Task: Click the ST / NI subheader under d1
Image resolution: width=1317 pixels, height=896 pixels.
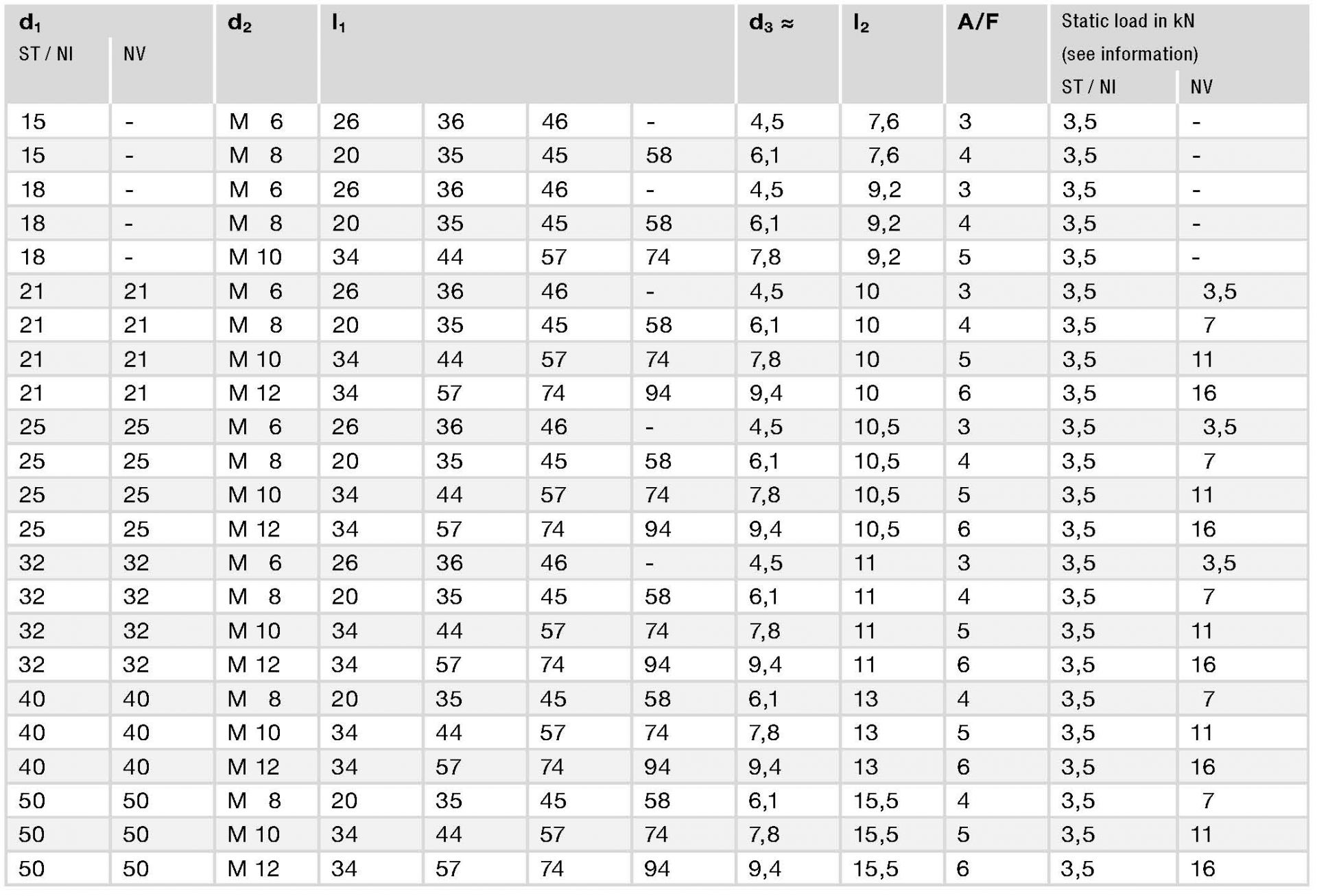Action: (46, 54)
